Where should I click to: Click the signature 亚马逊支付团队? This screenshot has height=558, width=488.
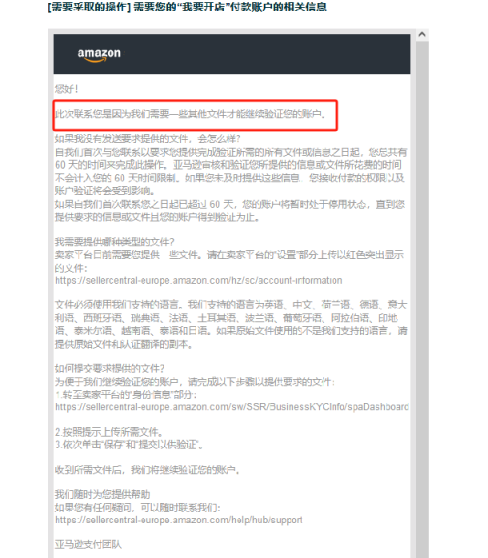pos(88,544)
